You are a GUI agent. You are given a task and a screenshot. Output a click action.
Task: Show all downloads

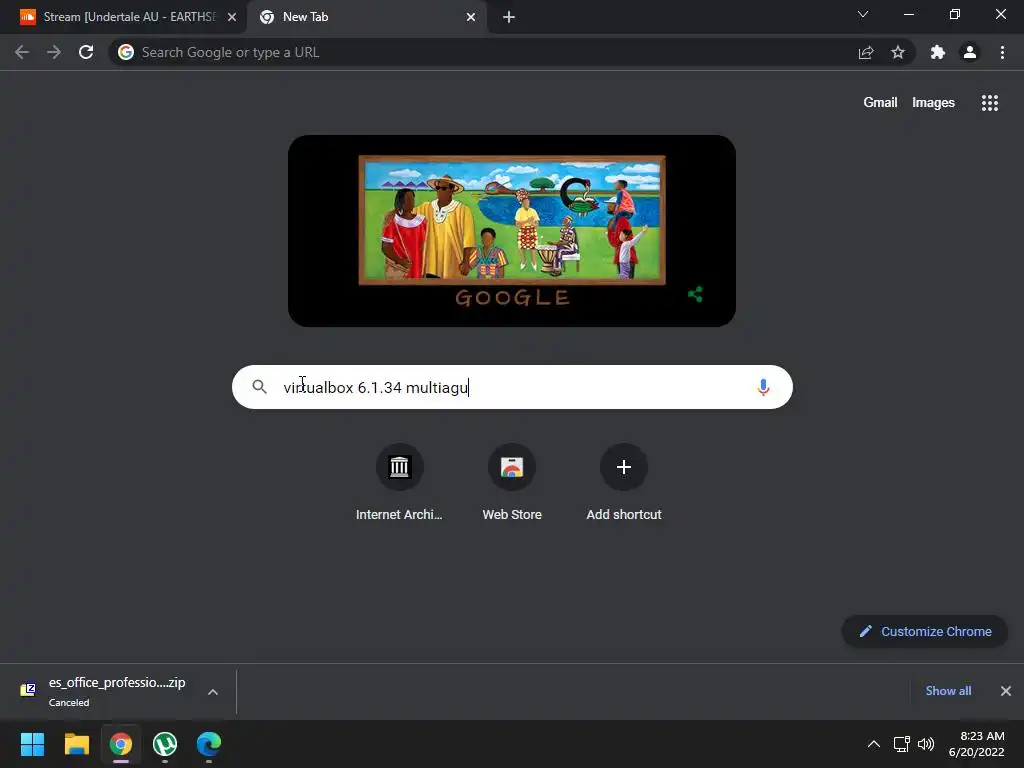(x=948, y=691)
